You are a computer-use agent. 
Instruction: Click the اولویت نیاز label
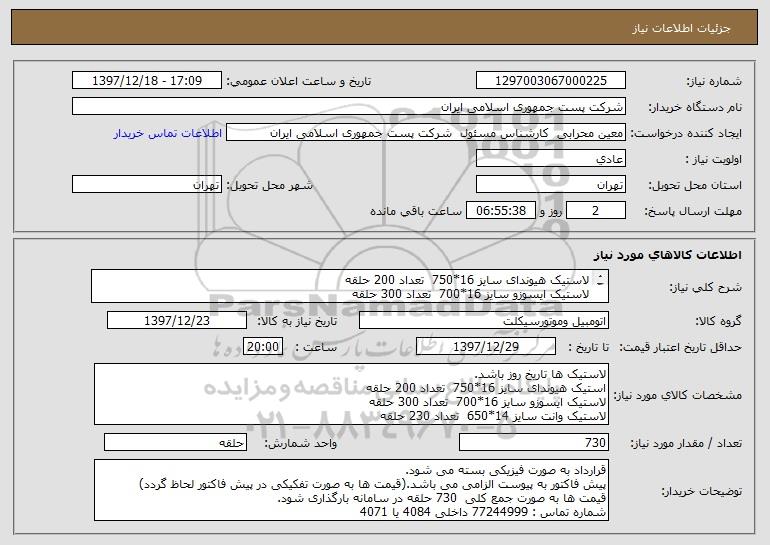coord(714,160)
